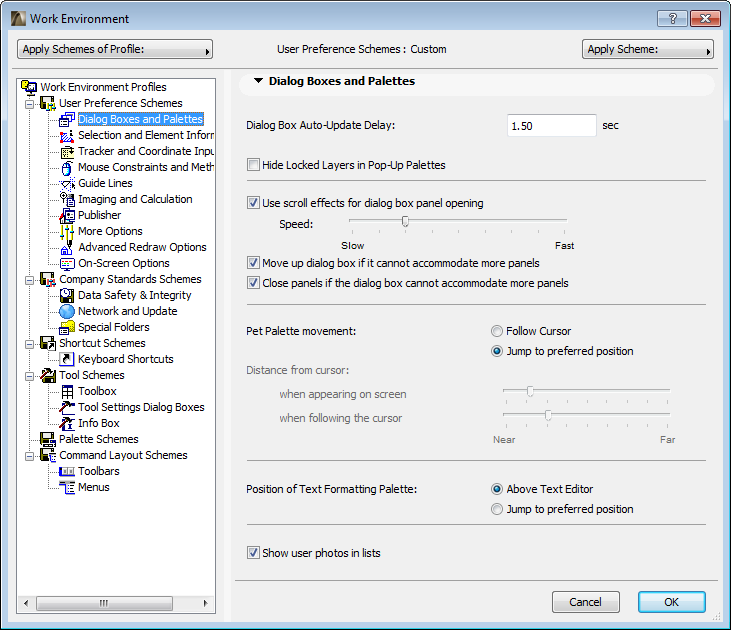
Task: Click the tree horizontal scrollbar left arrow
Action: tap(26, 603)
